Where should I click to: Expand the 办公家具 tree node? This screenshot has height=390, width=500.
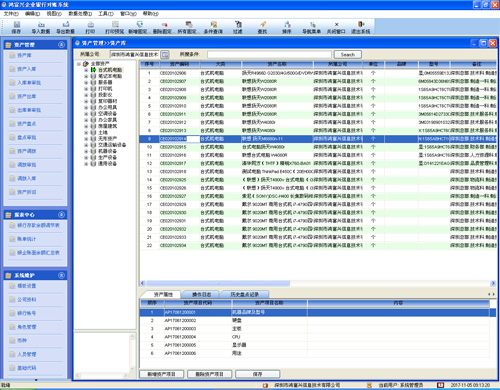click(x=86, y=120)
